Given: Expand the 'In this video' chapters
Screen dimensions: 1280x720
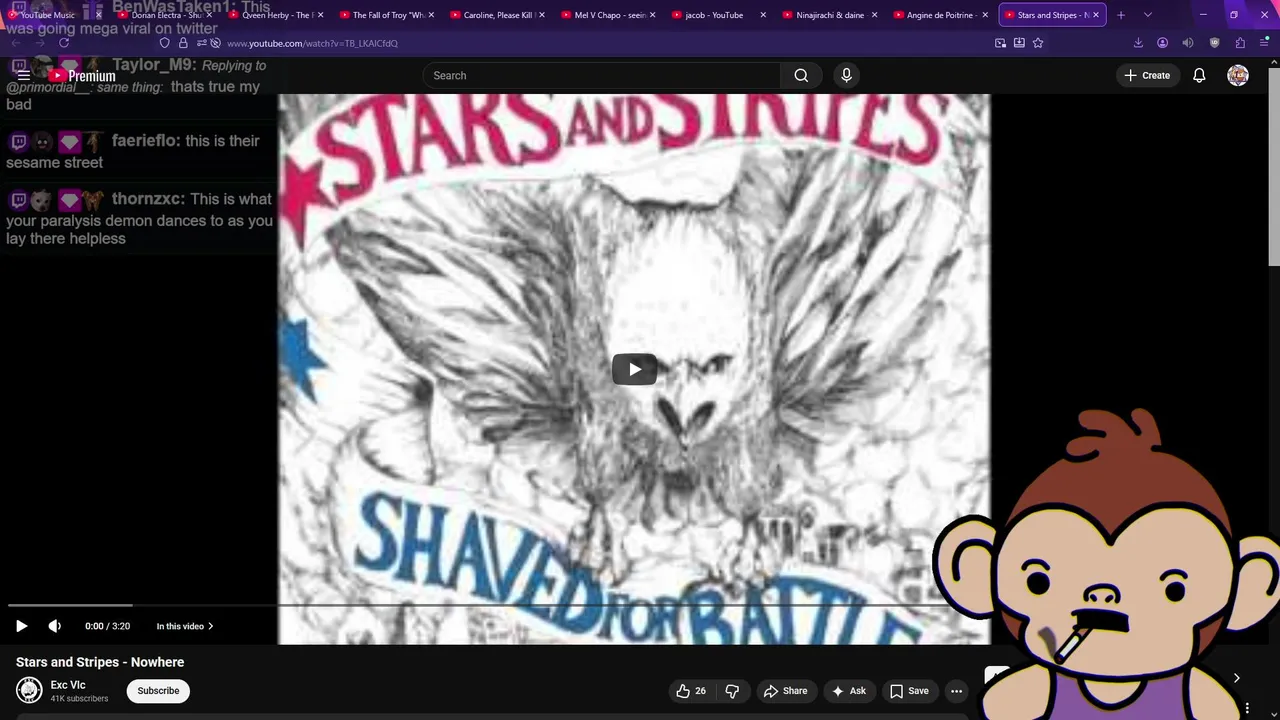Looking at the screenshot, I should click(x=185, y=626).
